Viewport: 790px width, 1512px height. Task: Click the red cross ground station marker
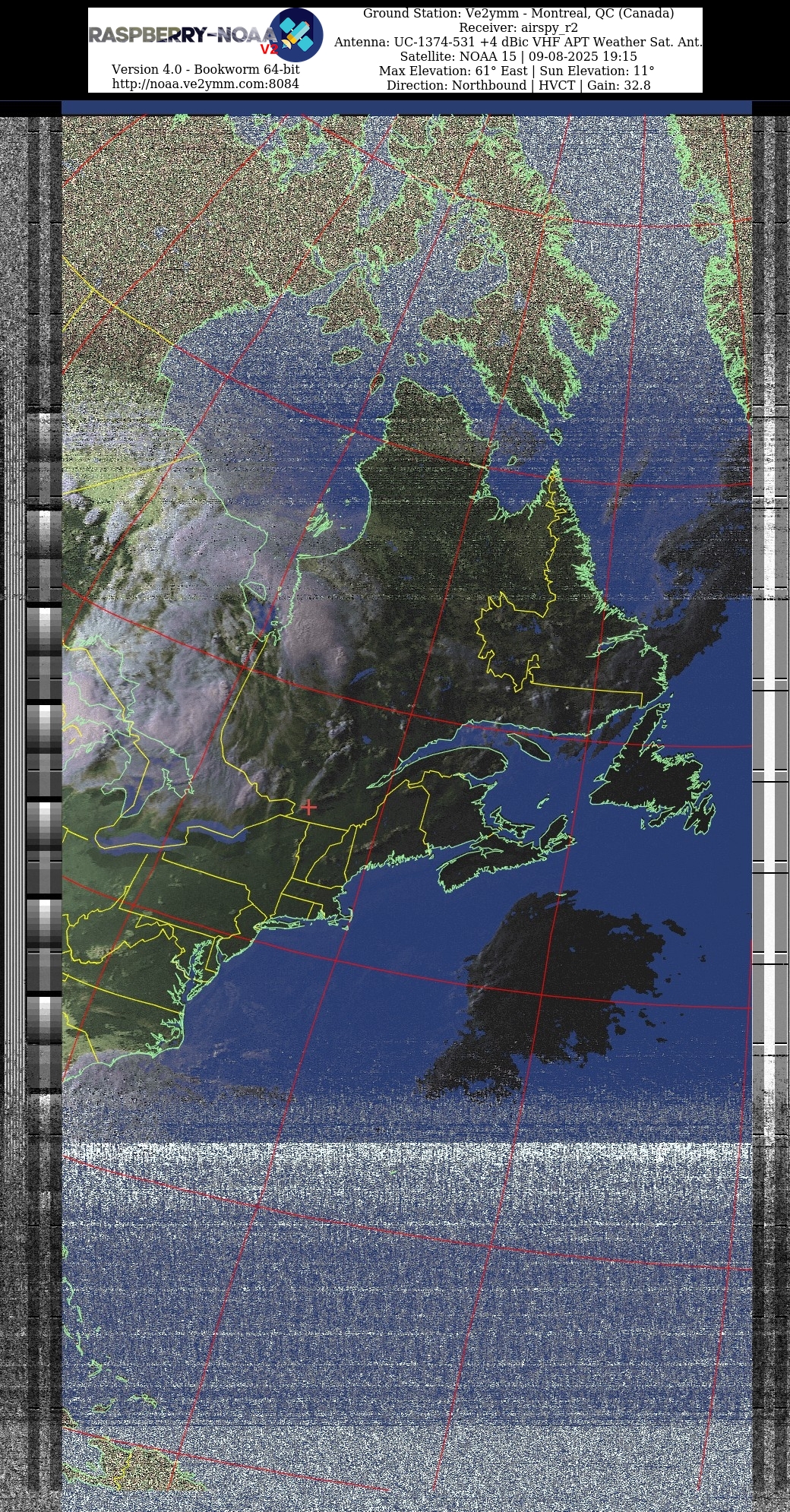pos(308,807)
